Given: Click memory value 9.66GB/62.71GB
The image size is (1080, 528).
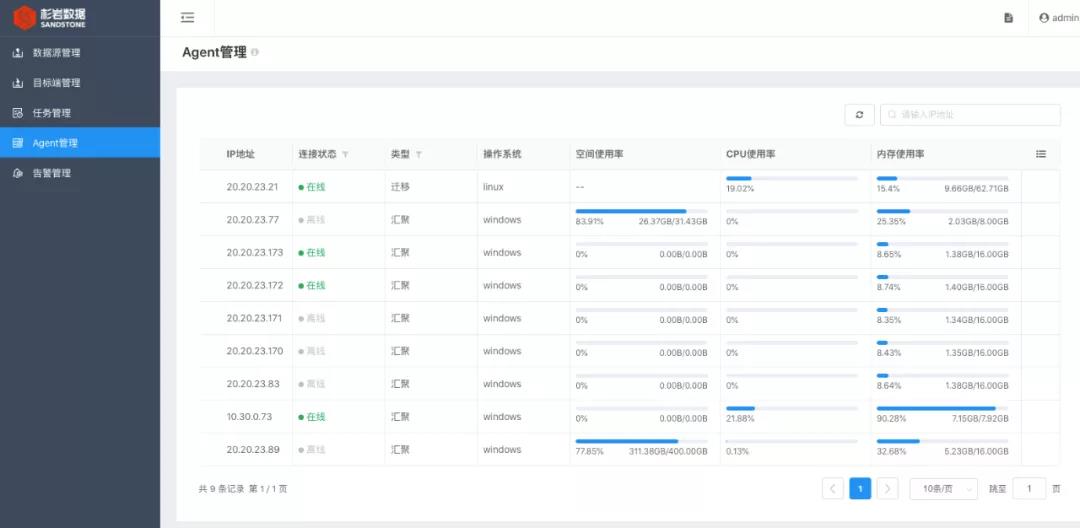Looking at the screenshot, I should (977, 189).
